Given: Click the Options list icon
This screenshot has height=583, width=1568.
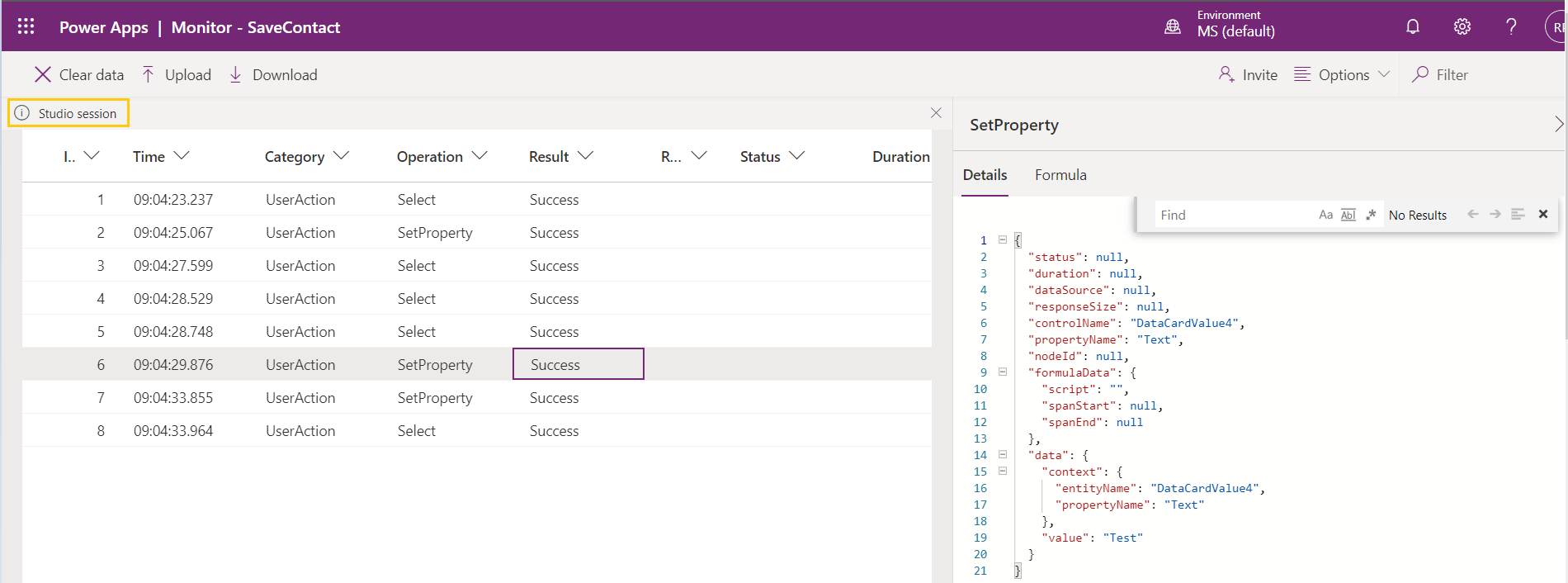Looking at the screenshot, I should [1302, 74].
